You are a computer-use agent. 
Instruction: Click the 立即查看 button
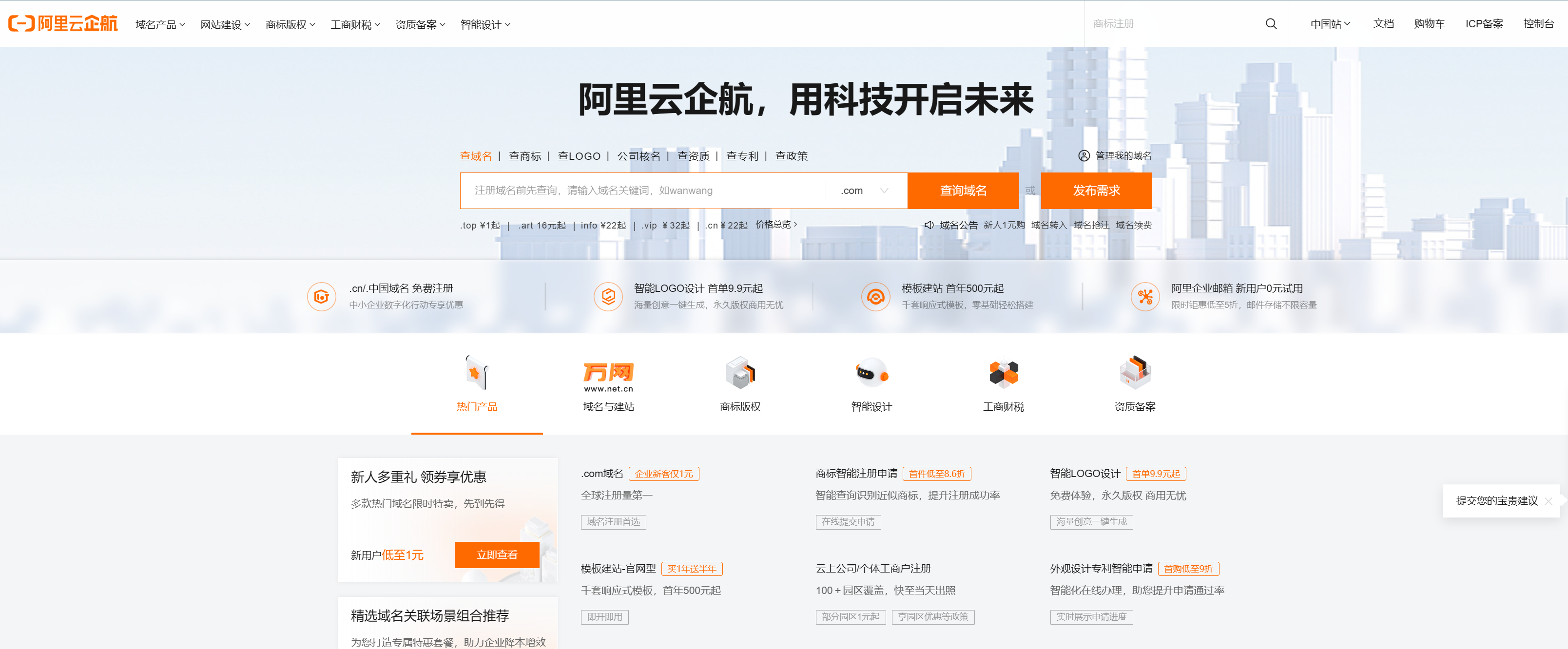pyautogui.click(x=497, y=554)
